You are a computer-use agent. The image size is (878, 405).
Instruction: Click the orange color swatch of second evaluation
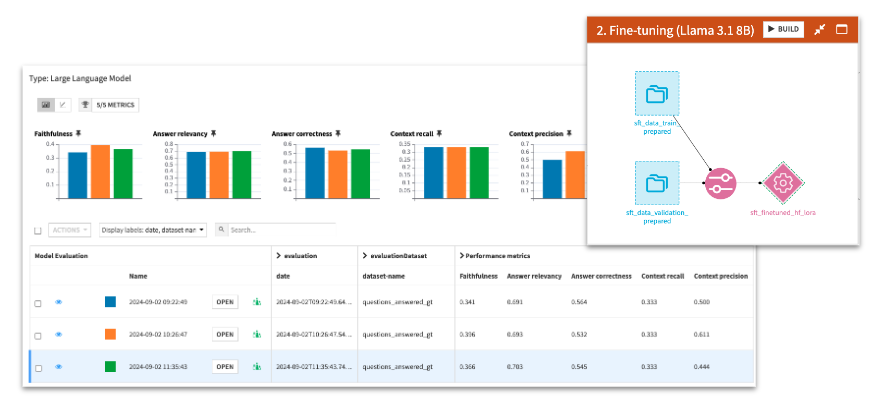click(110, 334)
